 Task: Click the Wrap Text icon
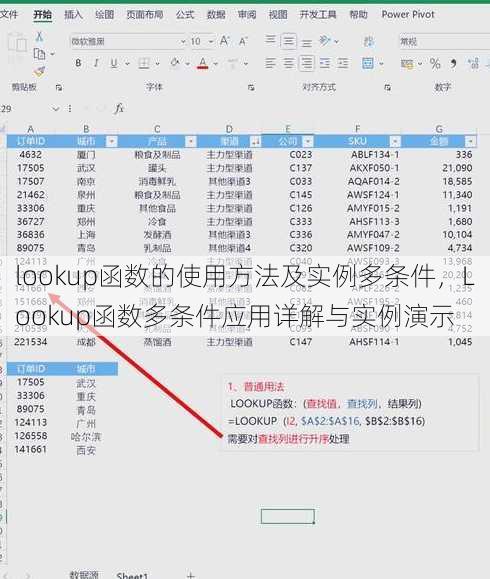point(369,41)
